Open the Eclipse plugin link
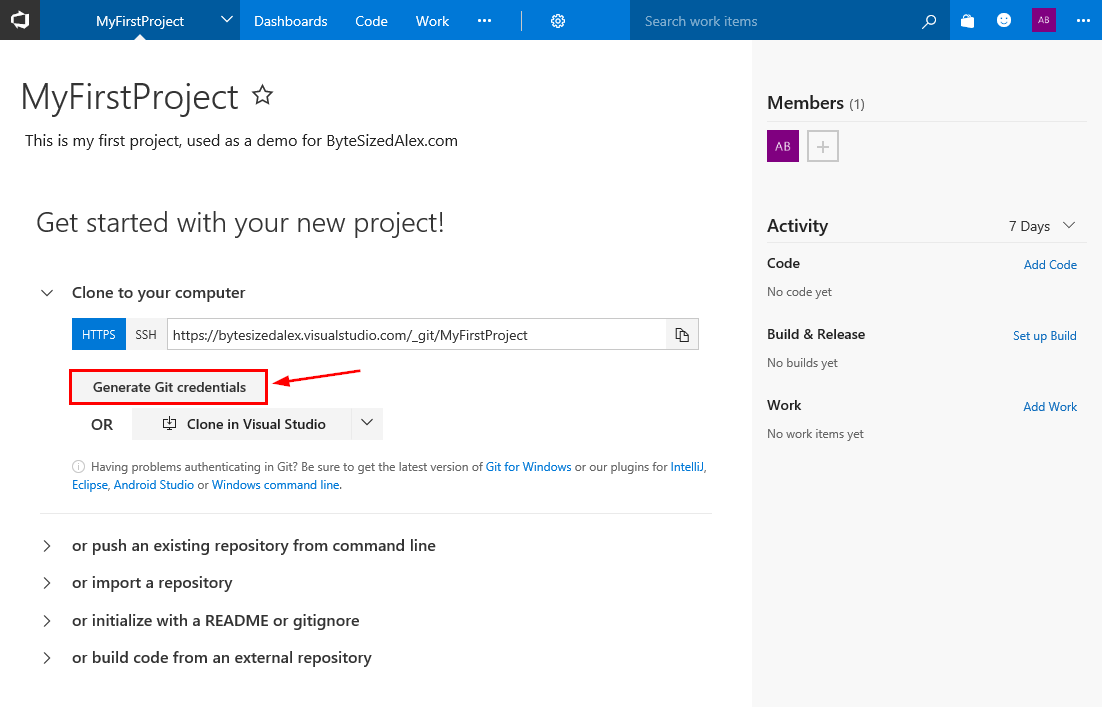The image size is (1102, 707). [x=90, y=485]
